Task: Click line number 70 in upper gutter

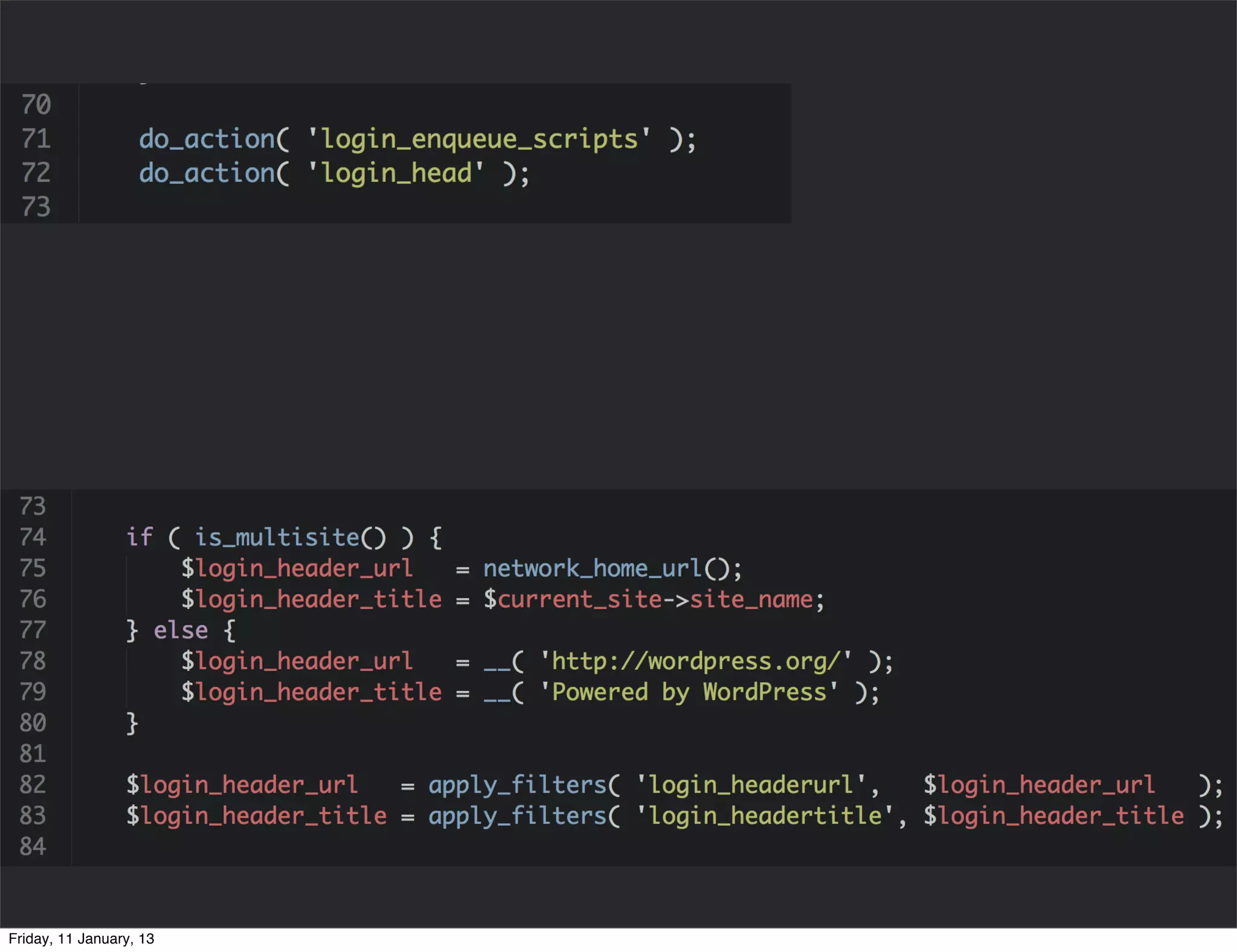Action: click(x=36, y=105)
